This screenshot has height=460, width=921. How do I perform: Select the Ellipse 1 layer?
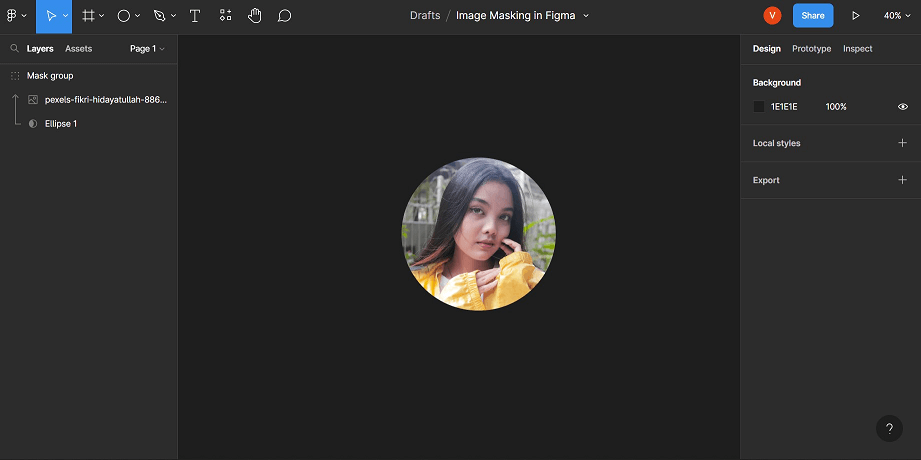(61, 123)
